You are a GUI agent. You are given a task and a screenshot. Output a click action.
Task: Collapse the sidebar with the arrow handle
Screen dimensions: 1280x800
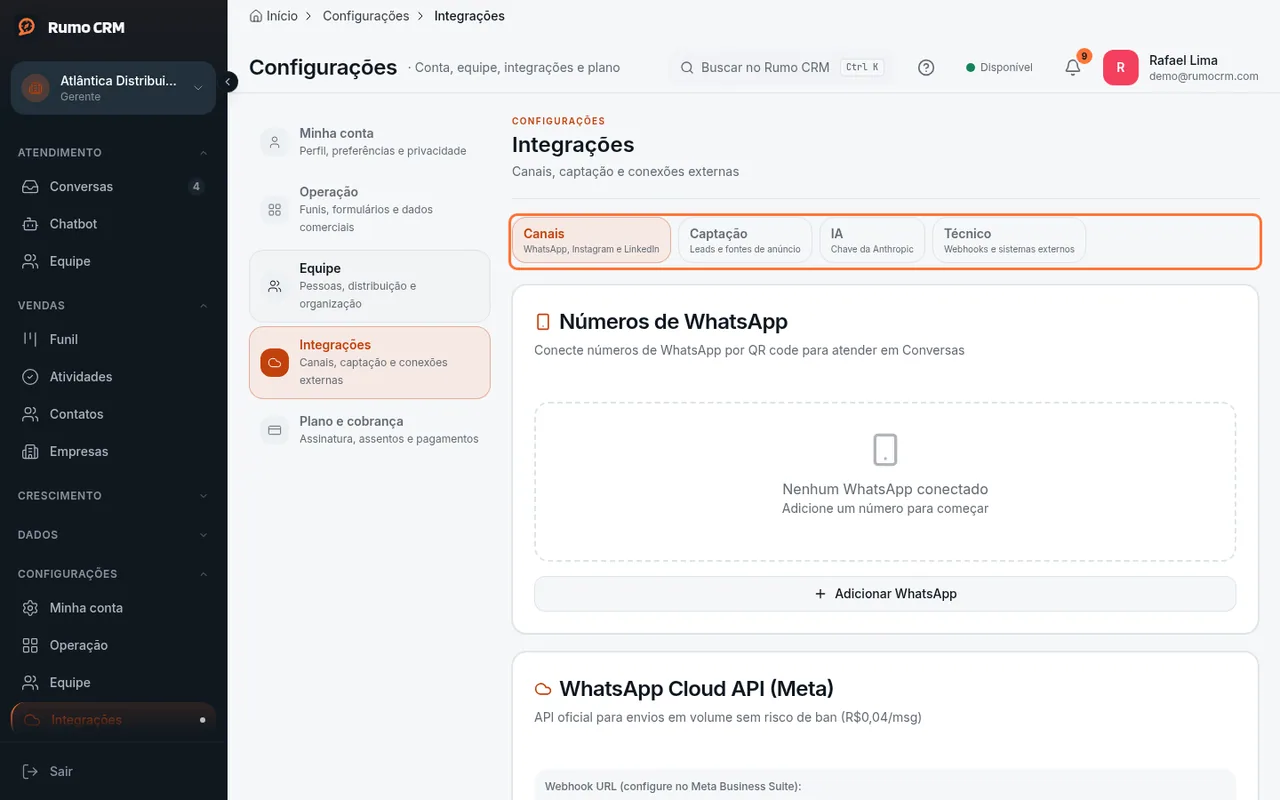click(x=228, y=82)
